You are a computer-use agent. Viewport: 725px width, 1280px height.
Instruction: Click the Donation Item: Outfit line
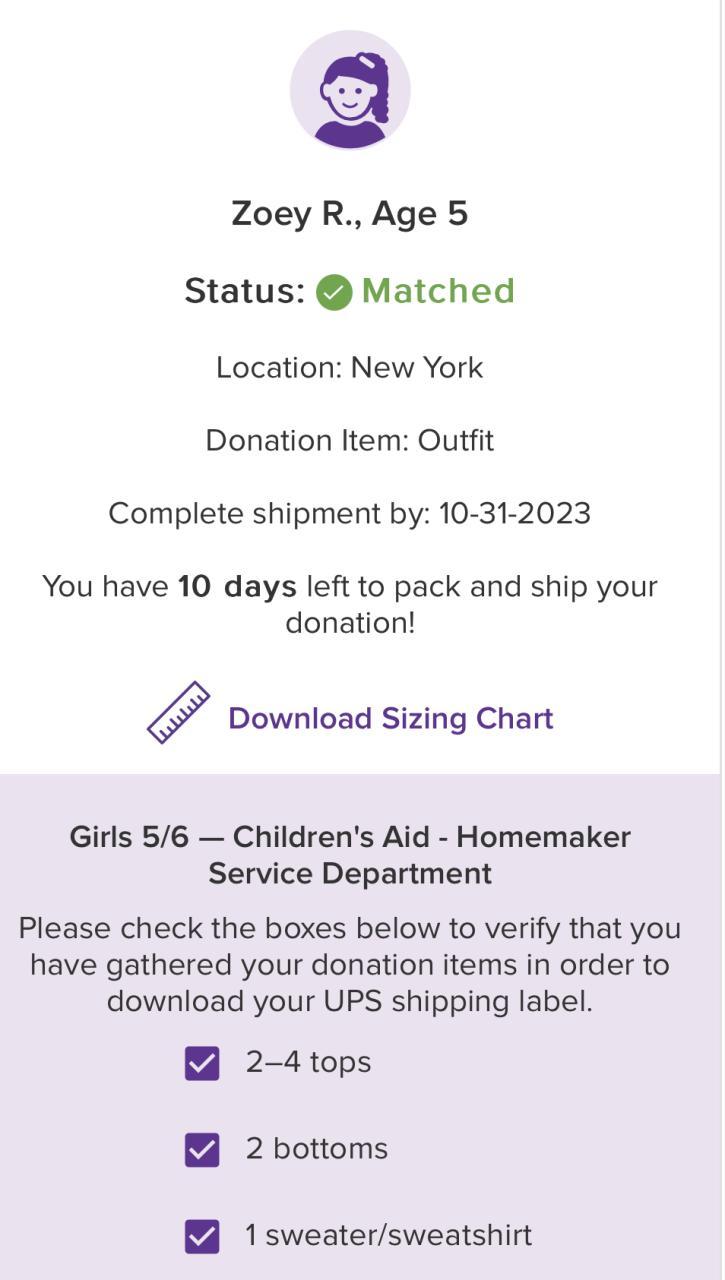350,441
